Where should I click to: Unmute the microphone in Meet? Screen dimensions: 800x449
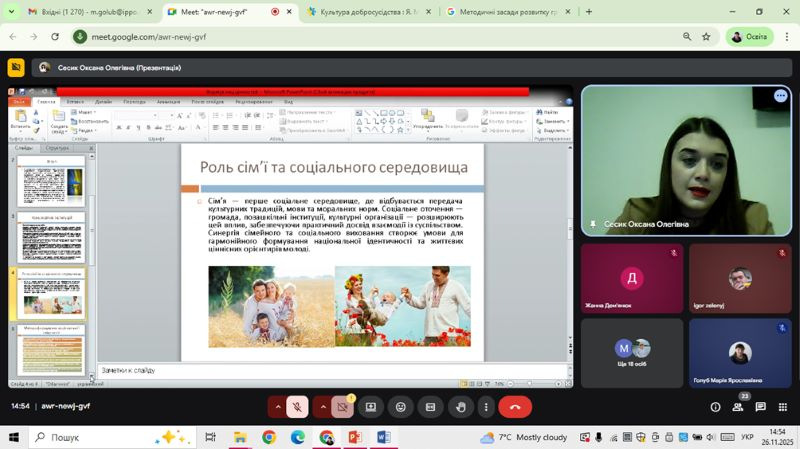coord(296,407)
